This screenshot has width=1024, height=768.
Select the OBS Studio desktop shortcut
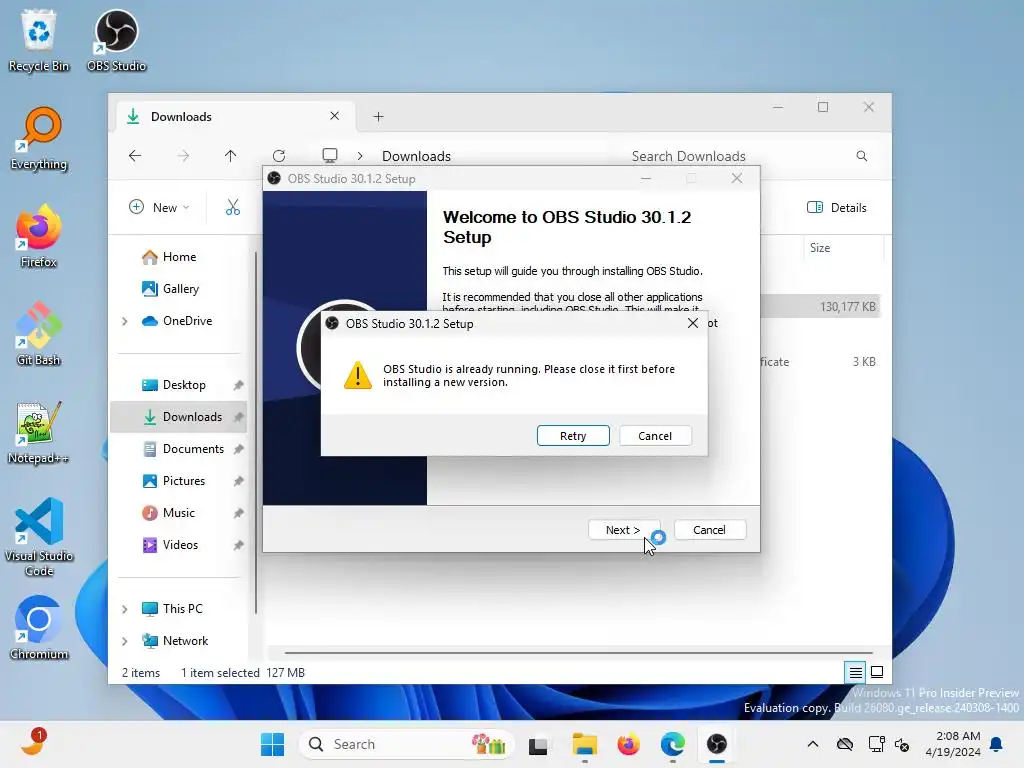pos(116,40)
